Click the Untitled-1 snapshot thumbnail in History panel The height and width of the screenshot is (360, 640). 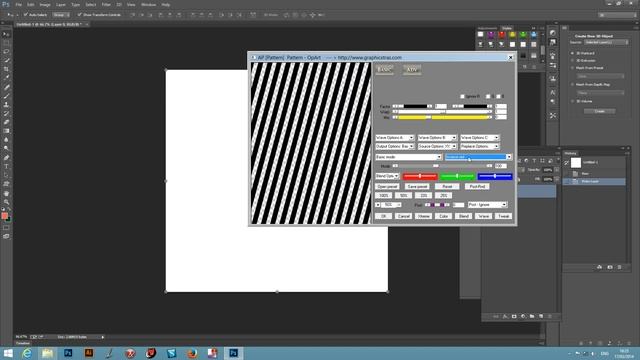click(x=576, y=162)
